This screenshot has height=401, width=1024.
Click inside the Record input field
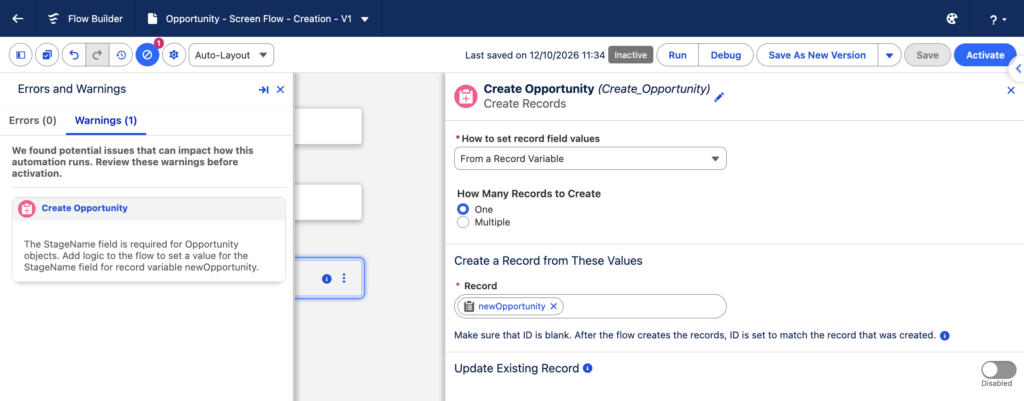(x=590, y=306)
